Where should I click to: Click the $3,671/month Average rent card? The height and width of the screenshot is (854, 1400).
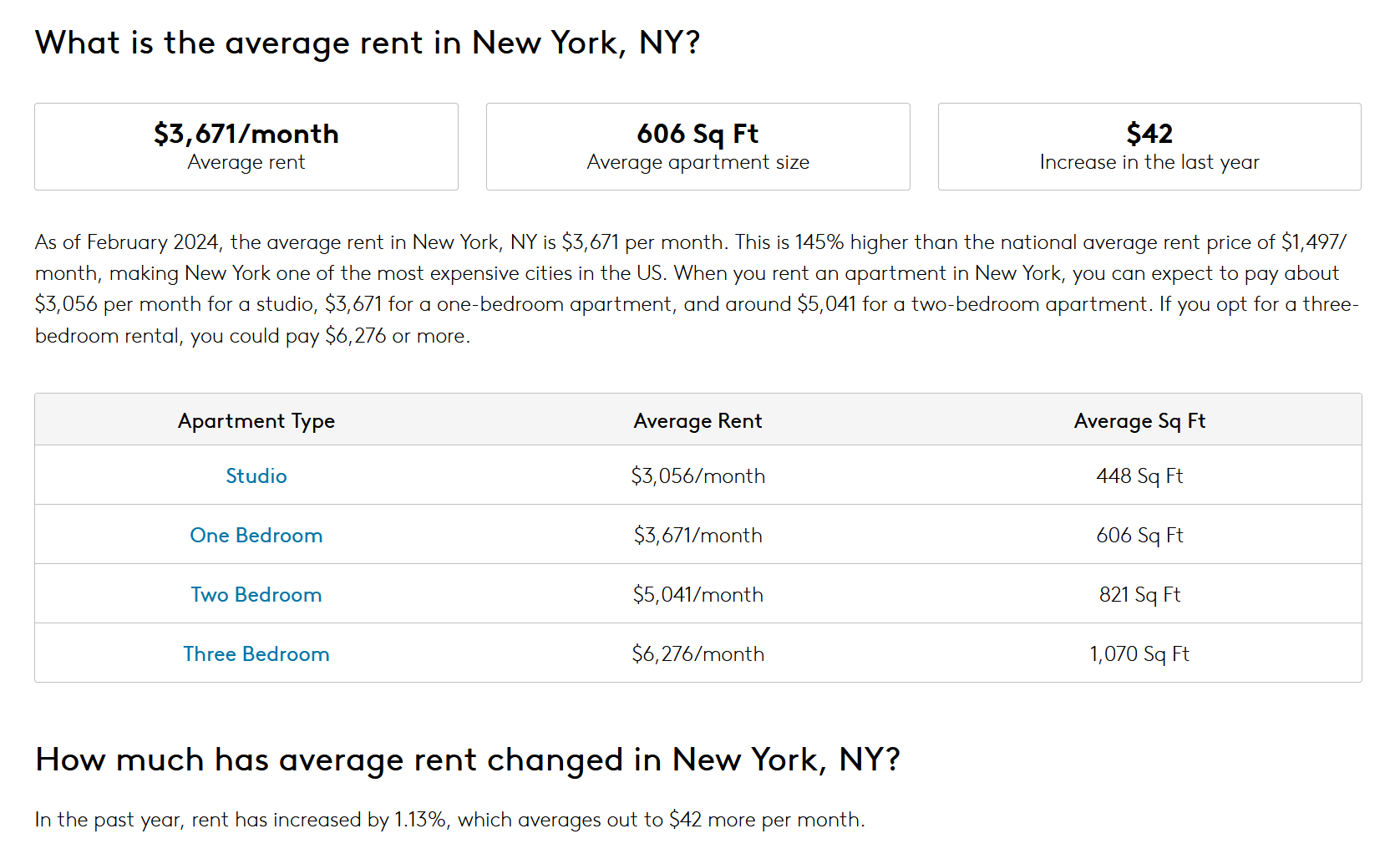pos(246,146)
